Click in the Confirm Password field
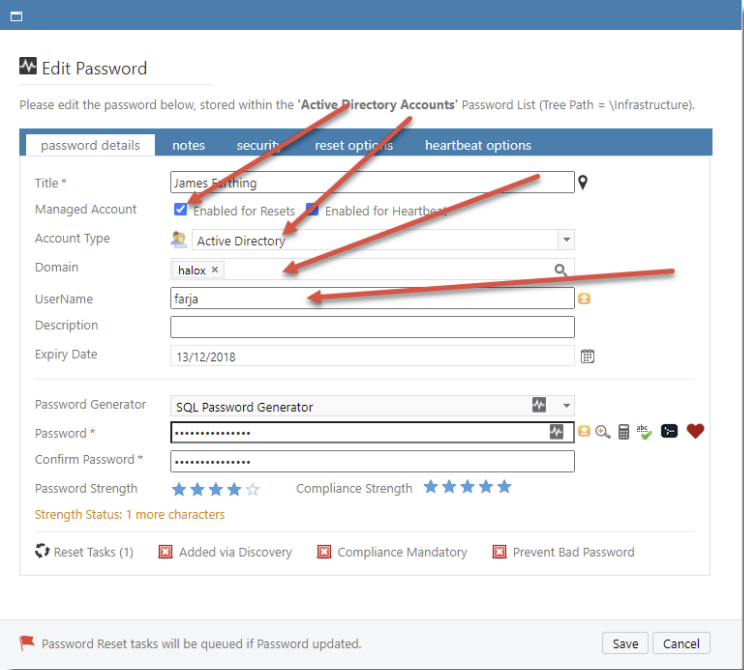The image size is (744, 670). point(372,461)
